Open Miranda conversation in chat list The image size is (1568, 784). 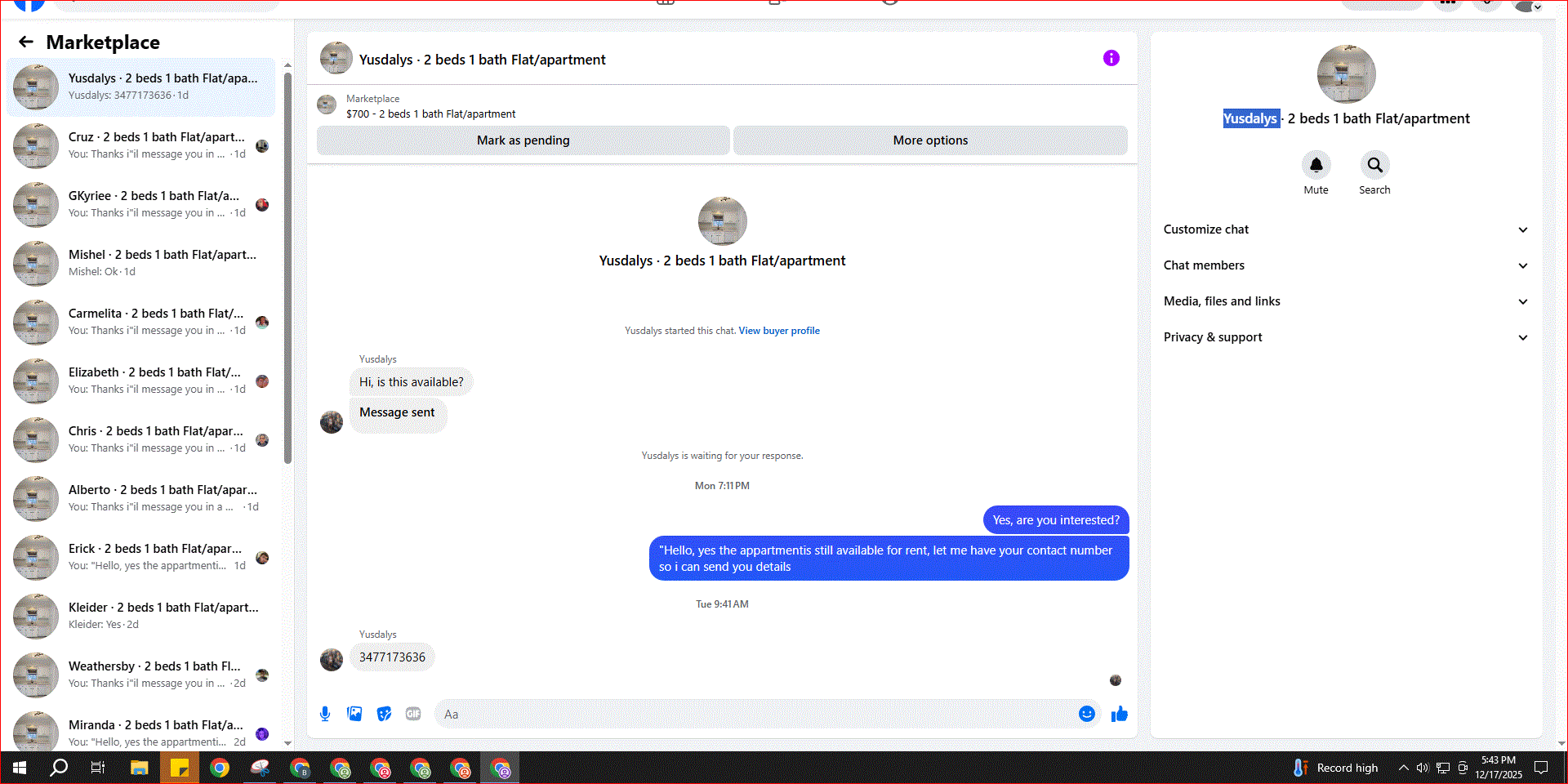pos(140,731)
